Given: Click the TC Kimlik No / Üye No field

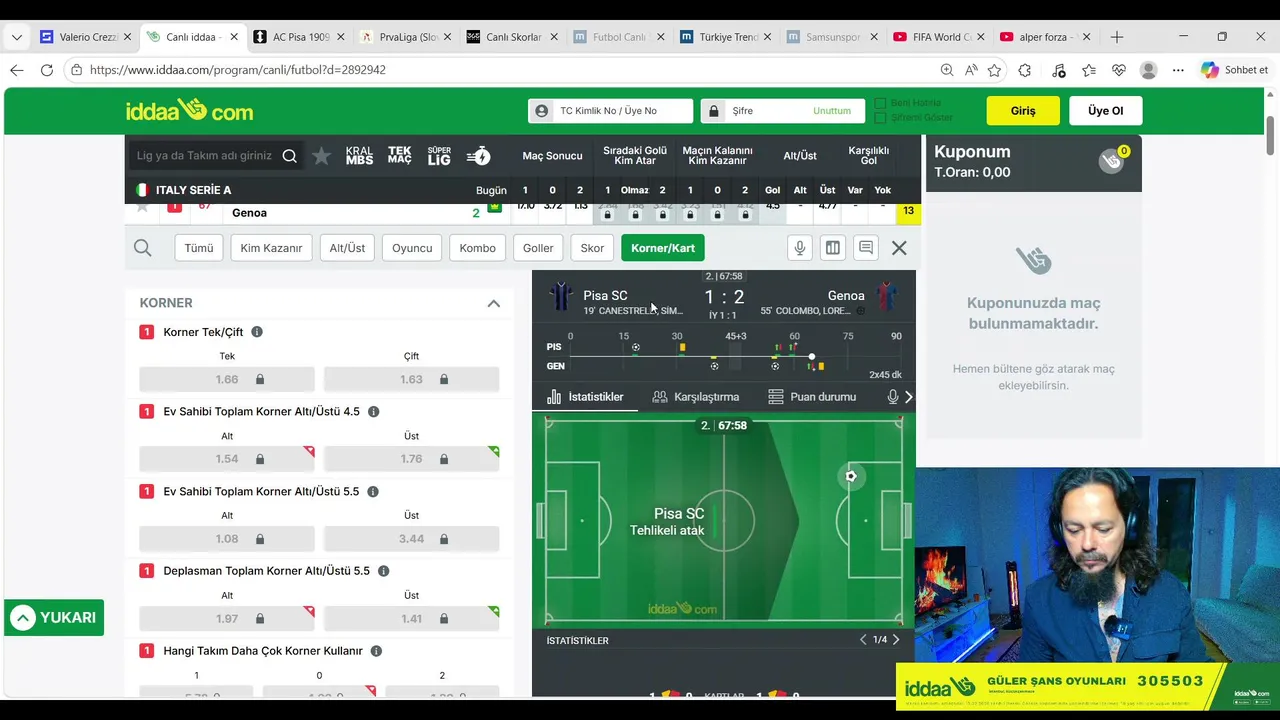Looking at the screenshot, I should pos(611,111).
